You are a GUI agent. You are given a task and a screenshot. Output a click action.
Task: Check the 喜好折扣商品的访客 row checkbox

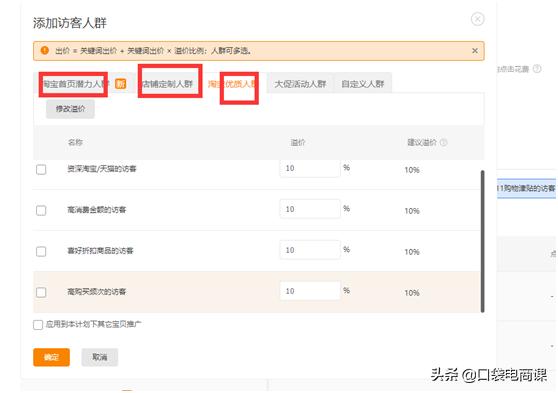pyautogui.click(x=41, y=251)
